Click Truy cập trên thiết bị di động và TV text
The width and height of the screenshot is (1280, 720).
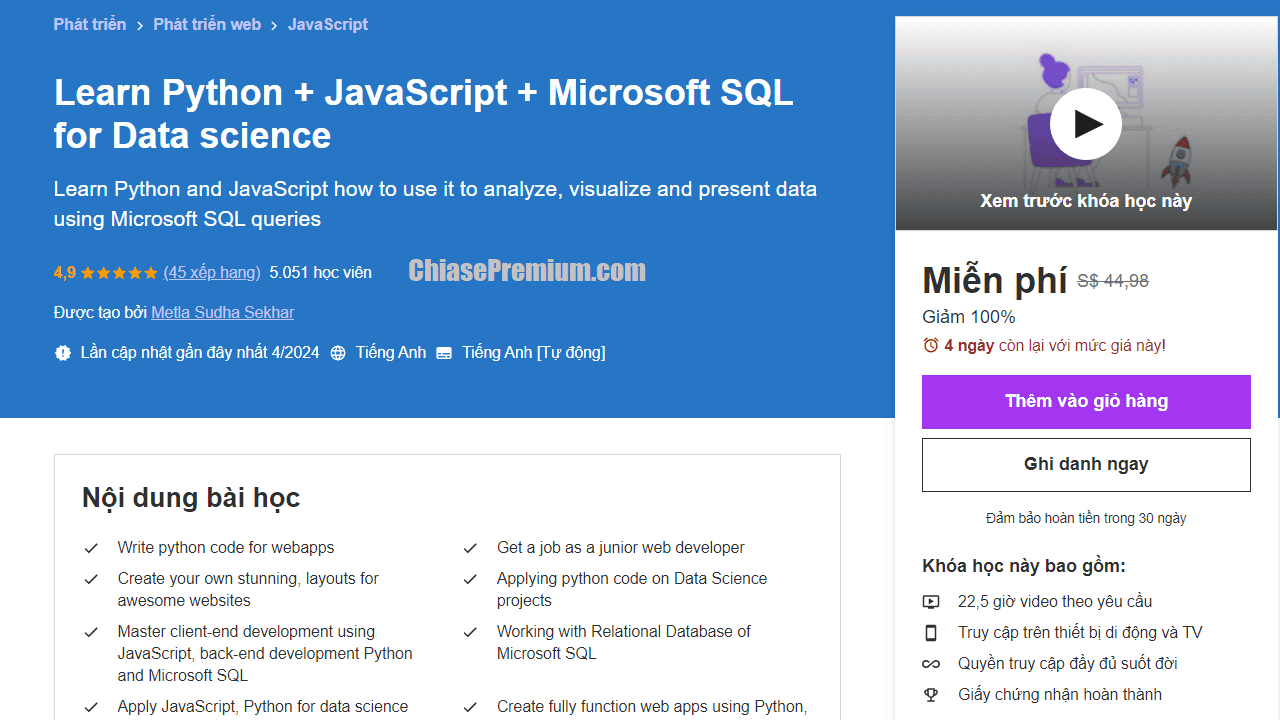1080,633
